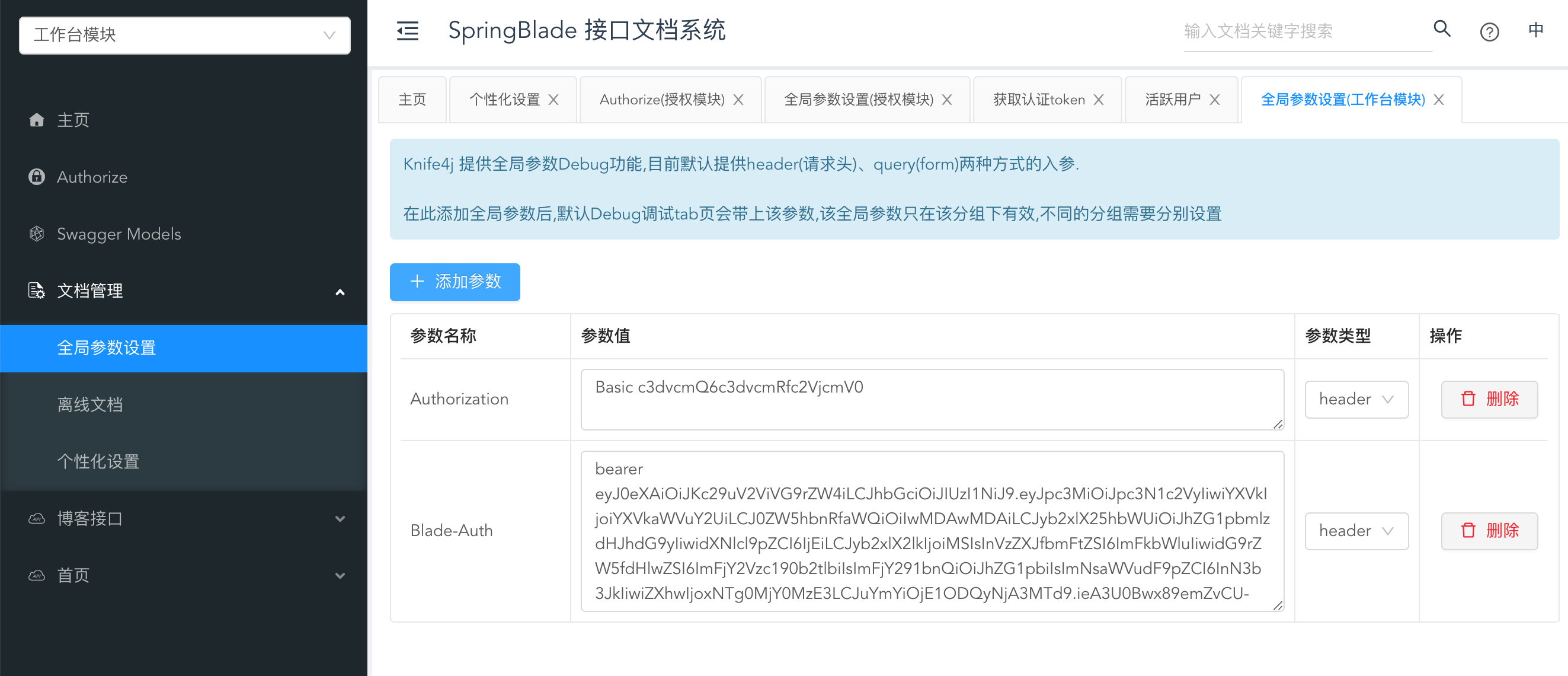Click the API cloud icon beside 博客接口
Viewport: 1568px width, 676px height.
point(37,518)
